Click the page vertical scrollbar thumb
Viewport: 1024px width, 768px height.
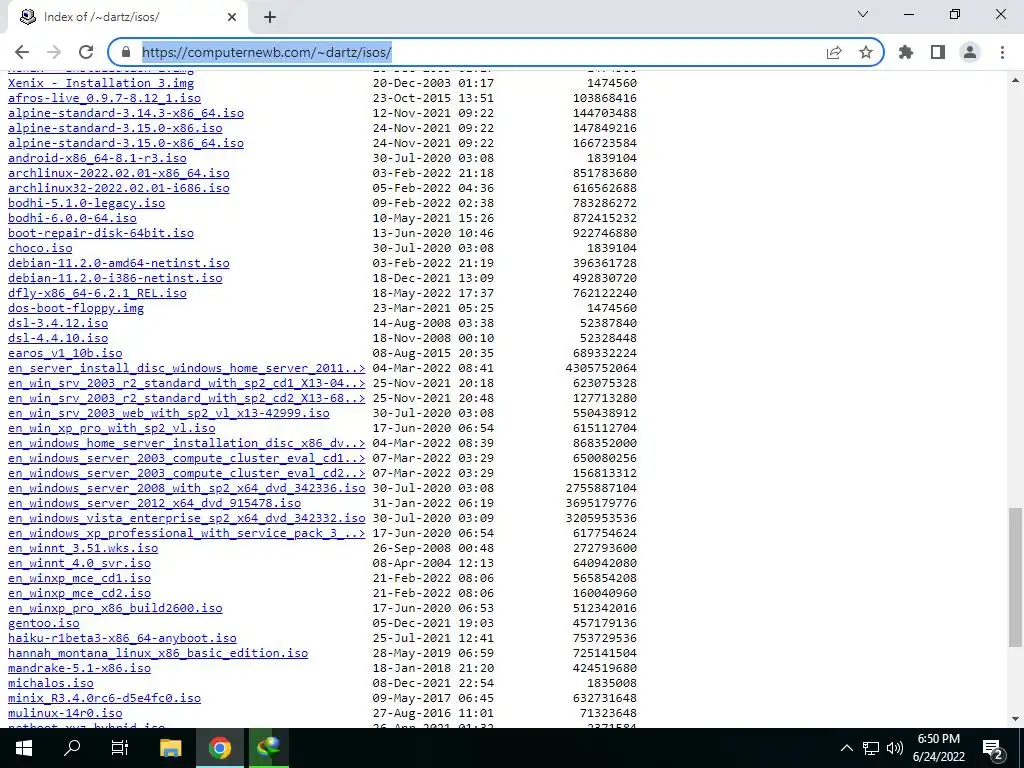point(1016,576)
